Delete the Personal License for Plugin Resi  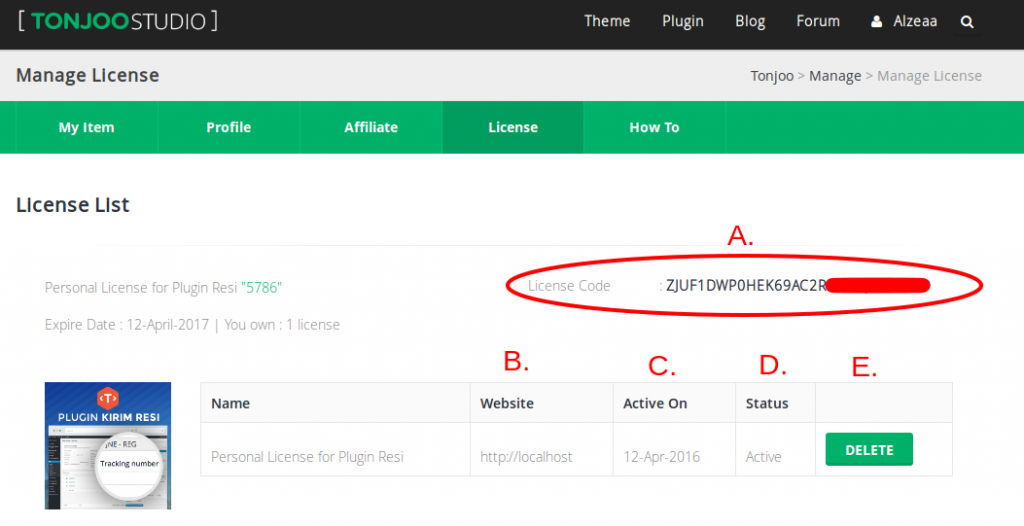(869, 450)
